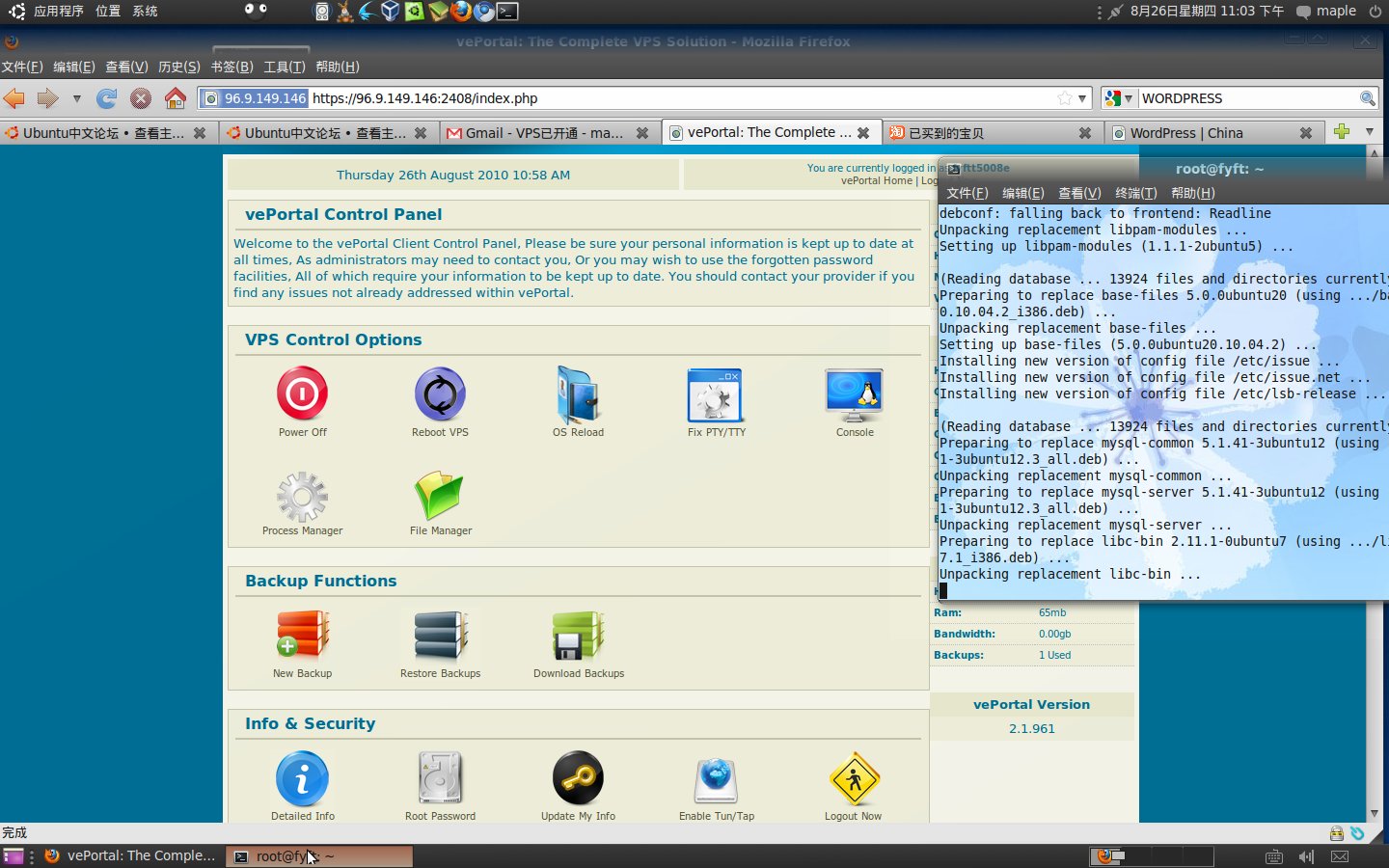The image size is (1389, 868).
Task: Open the terminal launcher in top panel
Action: coord(508,12)
